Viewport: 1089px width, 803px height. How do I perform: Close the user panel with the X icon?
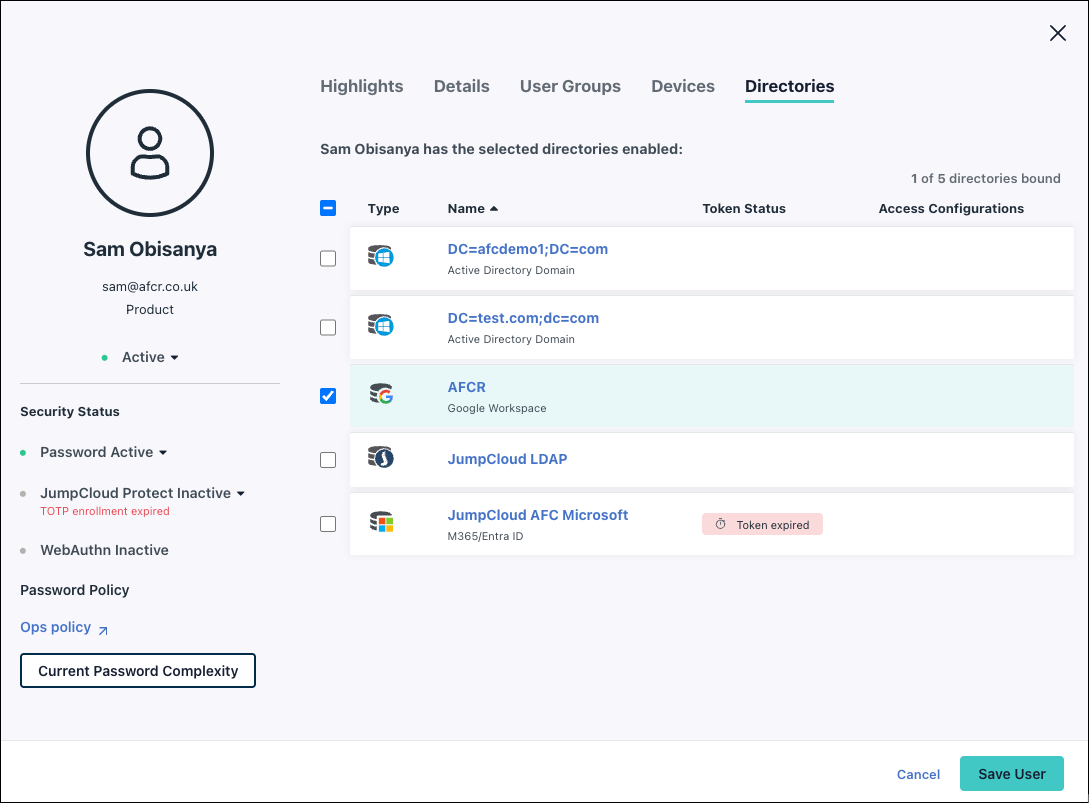(x=1057, y=33)
